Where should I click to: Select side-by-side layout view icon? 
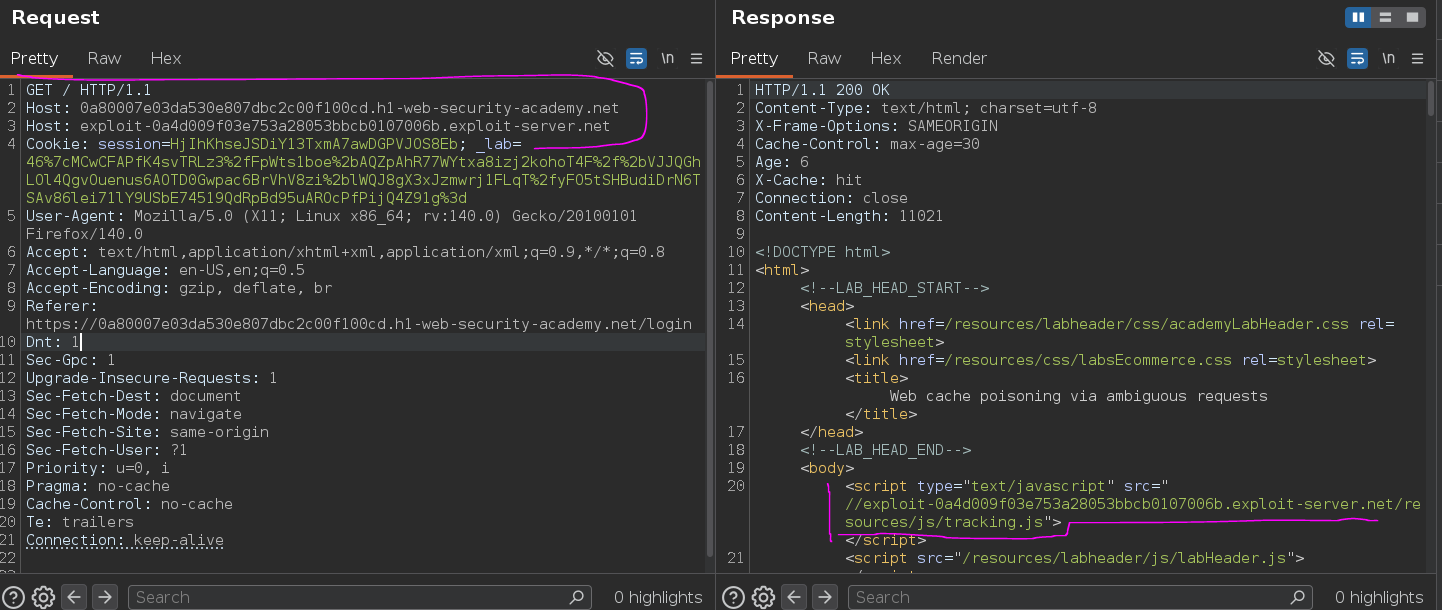1358,17
